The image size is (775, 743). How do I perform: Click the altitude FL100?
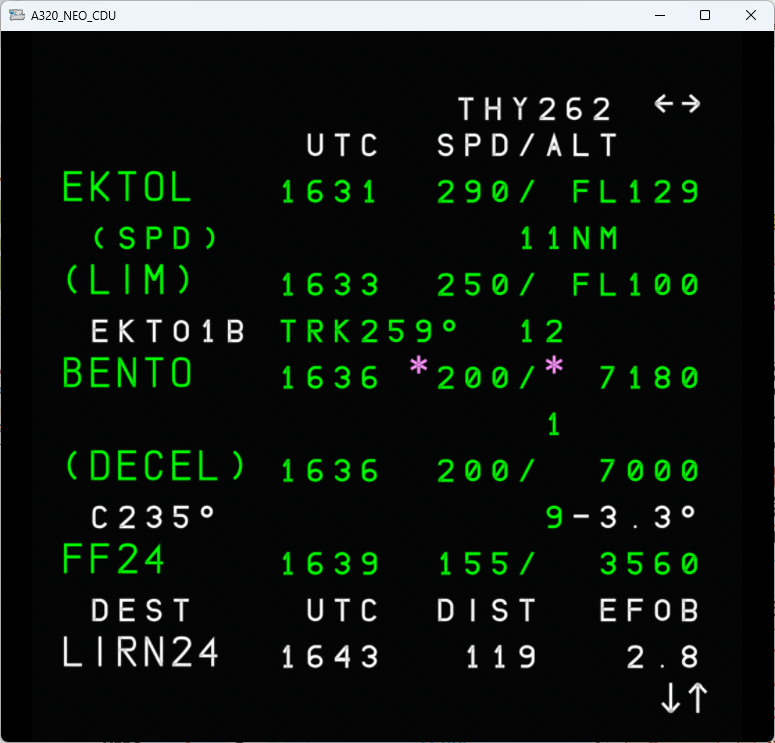click(636, 285)
